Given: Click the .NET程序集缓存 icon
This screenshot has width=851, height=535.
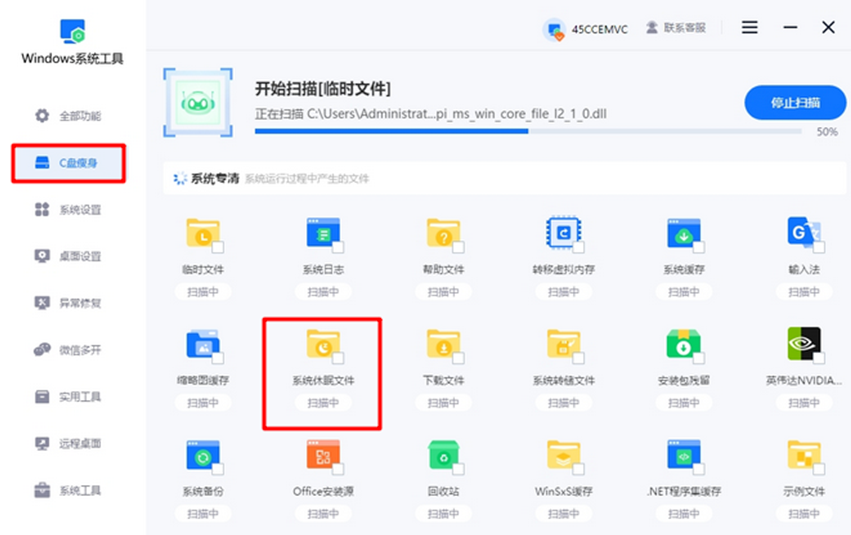Looking at the screenshot, I should point(684,455).
